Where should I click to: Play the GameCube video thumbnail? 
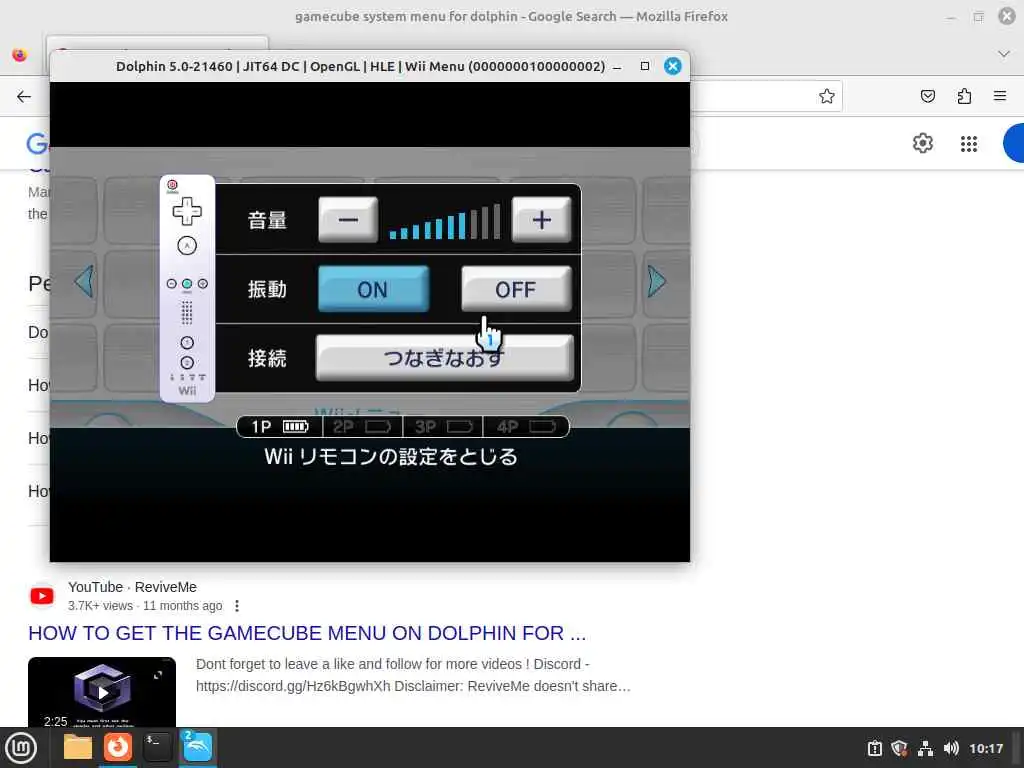(102, 692)
